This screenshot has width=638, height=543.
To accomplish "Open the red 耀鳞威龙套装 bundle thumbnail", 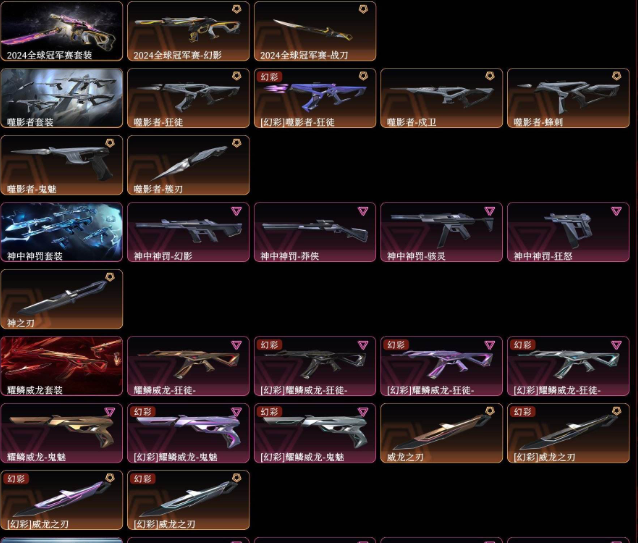I will click(61, 366).
